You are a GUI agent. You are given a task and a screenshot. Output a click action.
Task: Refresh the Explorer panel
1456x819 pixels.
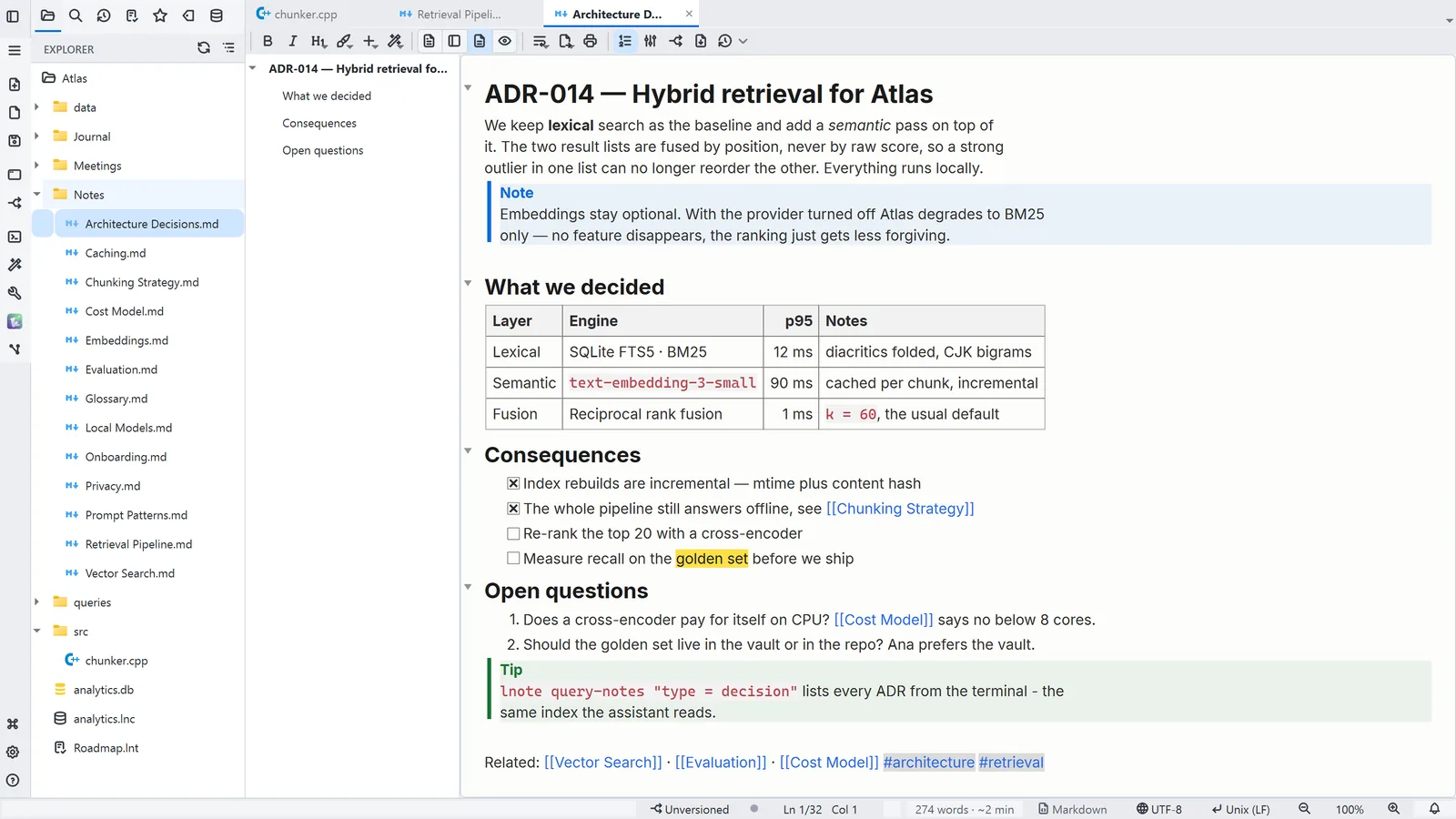204,48
